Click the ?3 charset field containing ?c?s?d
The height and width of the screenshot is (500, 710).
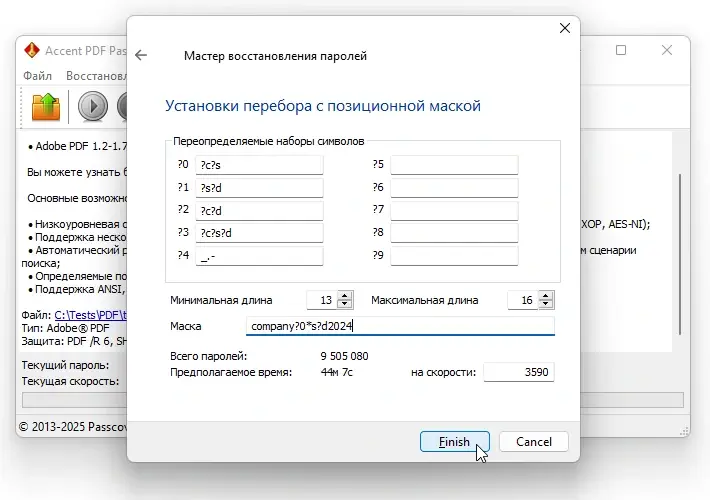pyautogui.click(x=259, y=233)
